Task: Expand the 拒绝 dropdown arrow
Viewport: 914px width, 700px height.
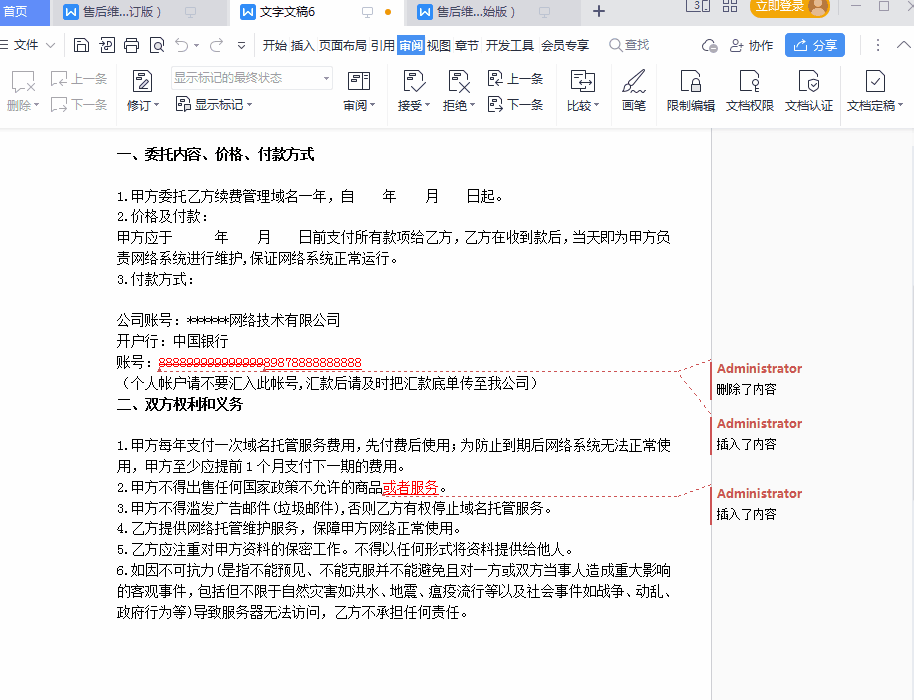Action: [473, 105]
